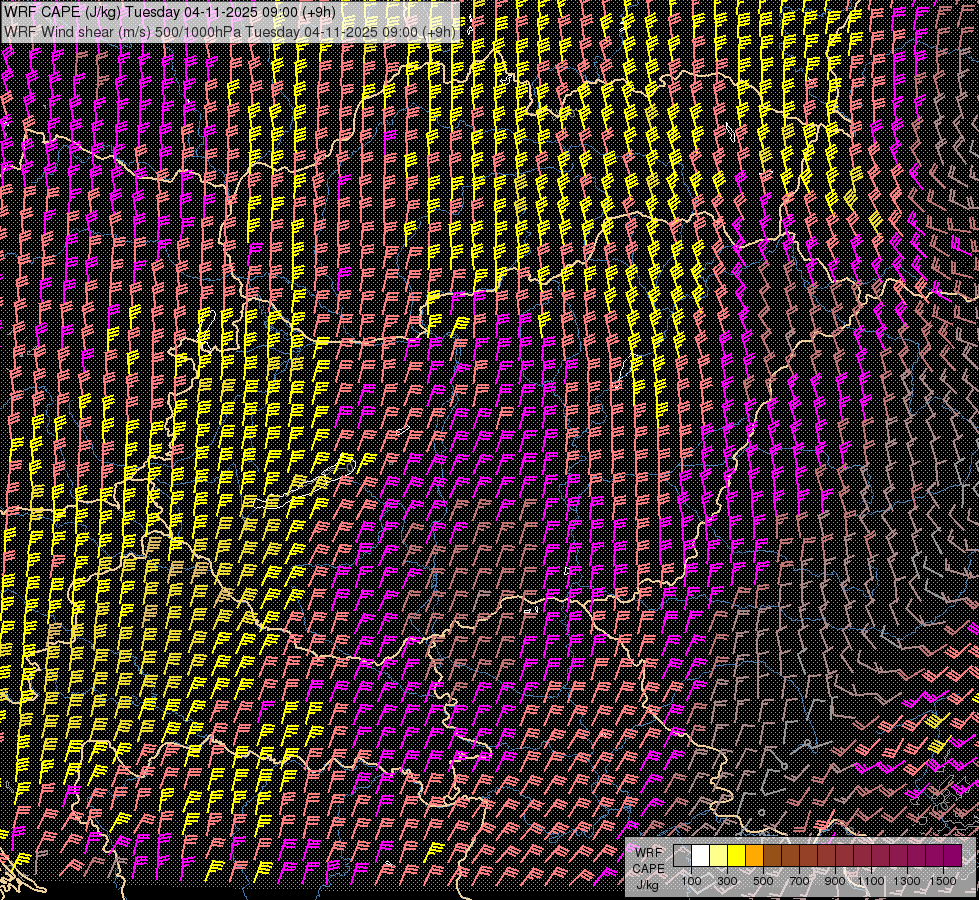979x900 pixels.
Task: Choose the rightmost purple legend swatch
Action: [952, 856]
